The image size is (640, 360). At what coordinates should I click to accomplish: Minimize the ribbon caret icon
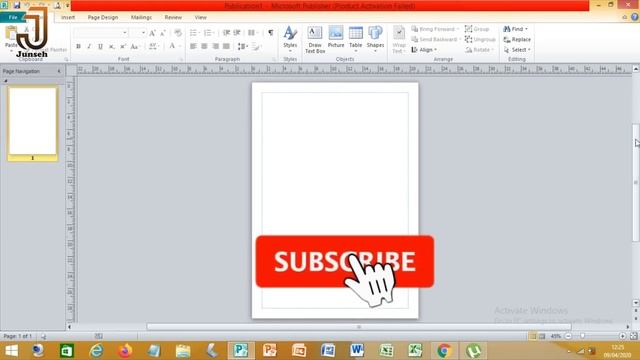click(x=624, y=17)
